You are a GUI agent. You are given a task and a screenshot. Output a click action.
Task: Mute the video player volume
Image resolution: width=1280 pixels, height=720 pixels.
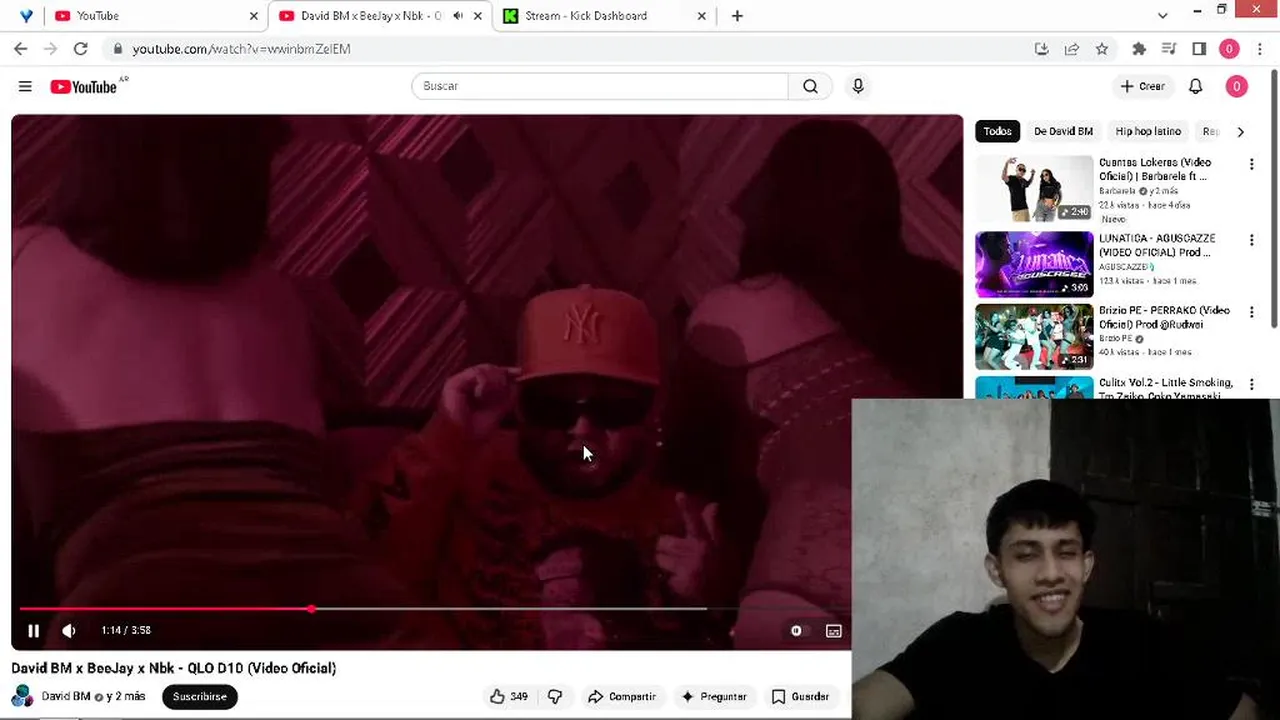69,630
